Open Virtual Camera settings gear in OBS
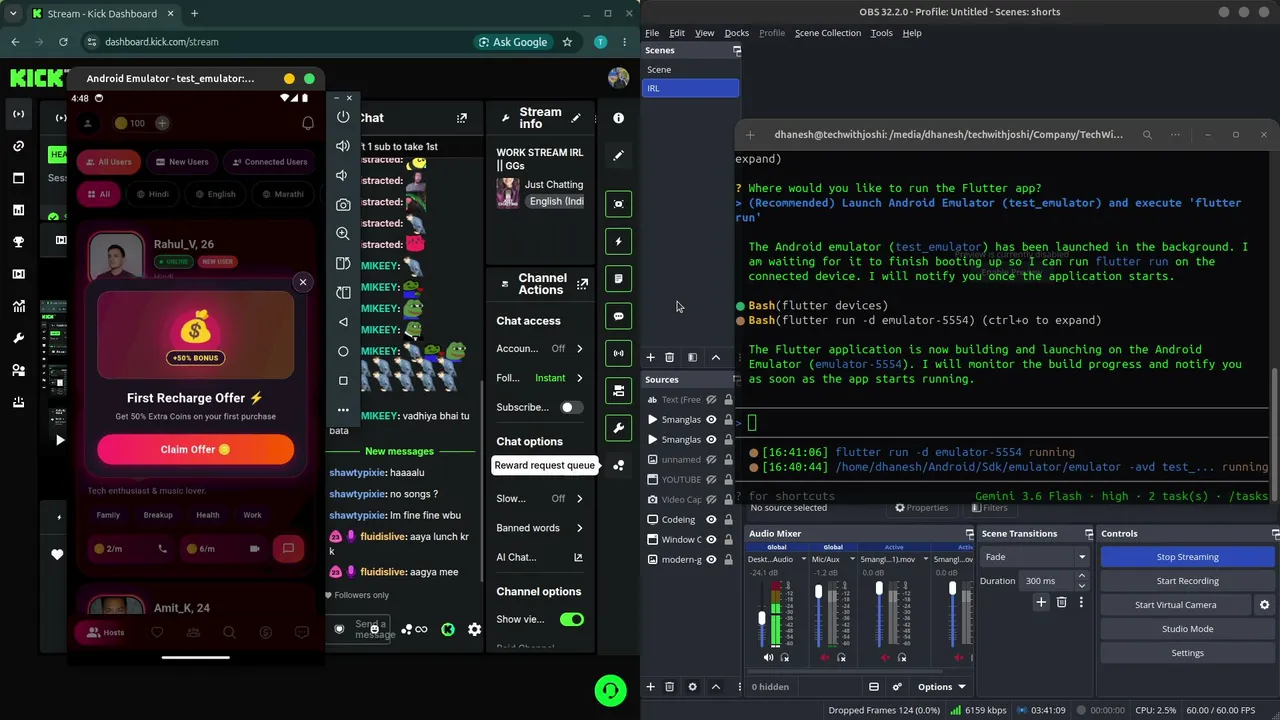 tap(1264, 605)
